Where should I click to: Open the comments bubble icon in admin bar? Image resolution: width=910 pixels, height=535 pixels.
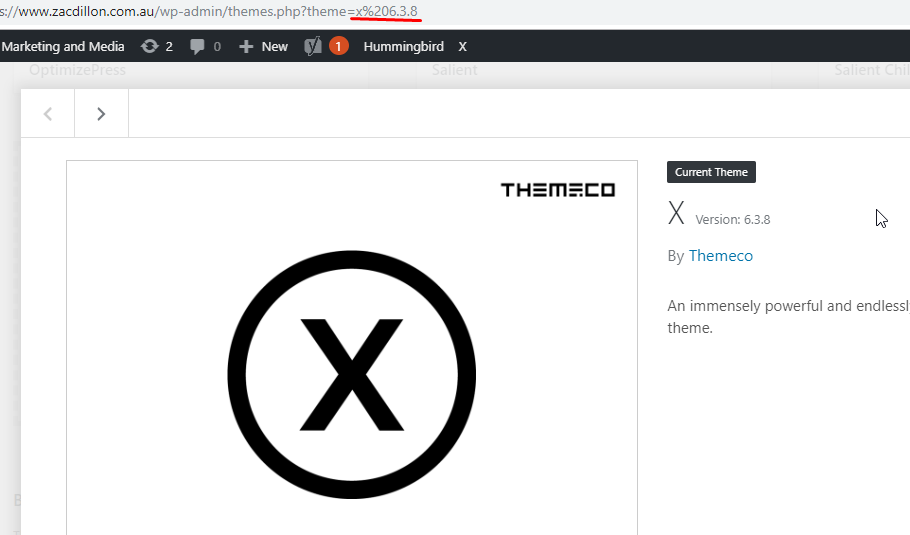(198, 46)
